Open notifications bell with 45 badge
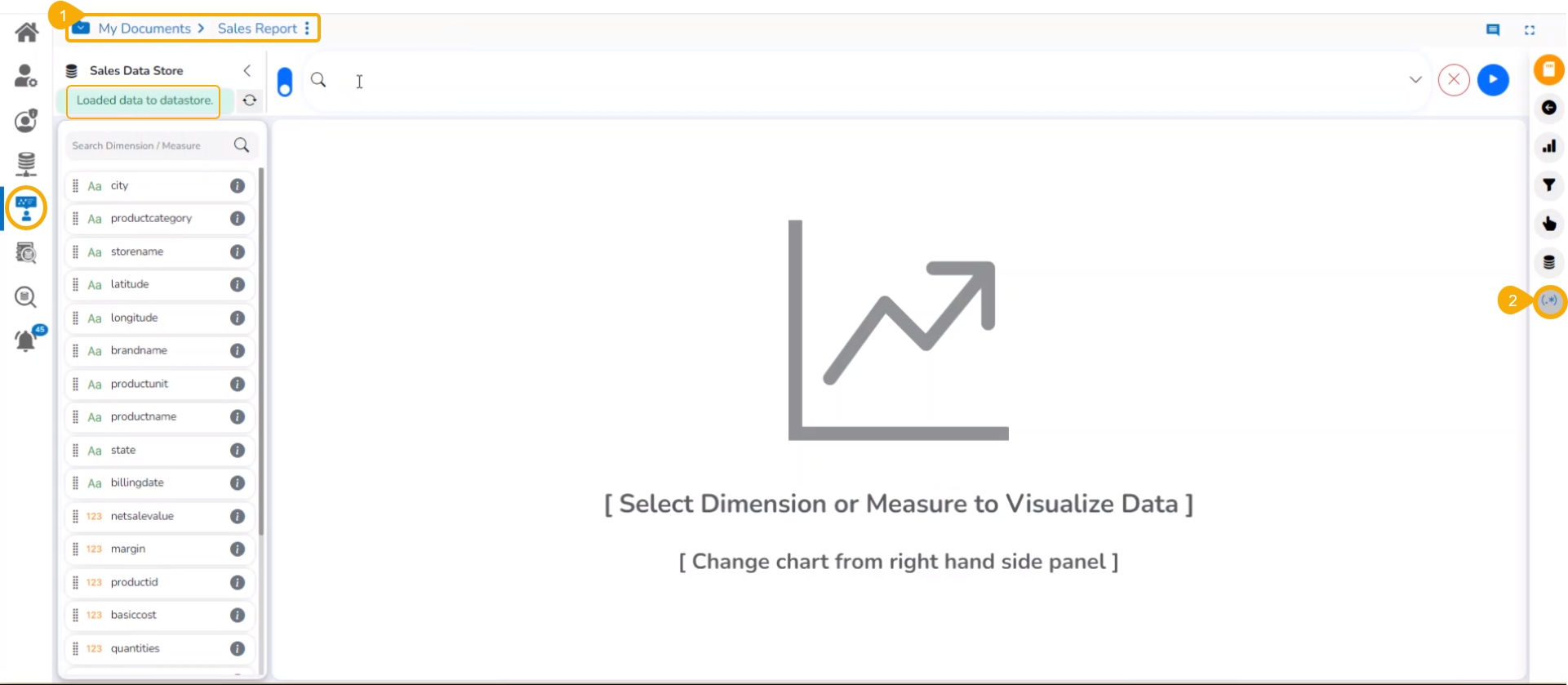The width and height of the screenshot is (1568, 685). pyautogui.click(x=26, y=340)
